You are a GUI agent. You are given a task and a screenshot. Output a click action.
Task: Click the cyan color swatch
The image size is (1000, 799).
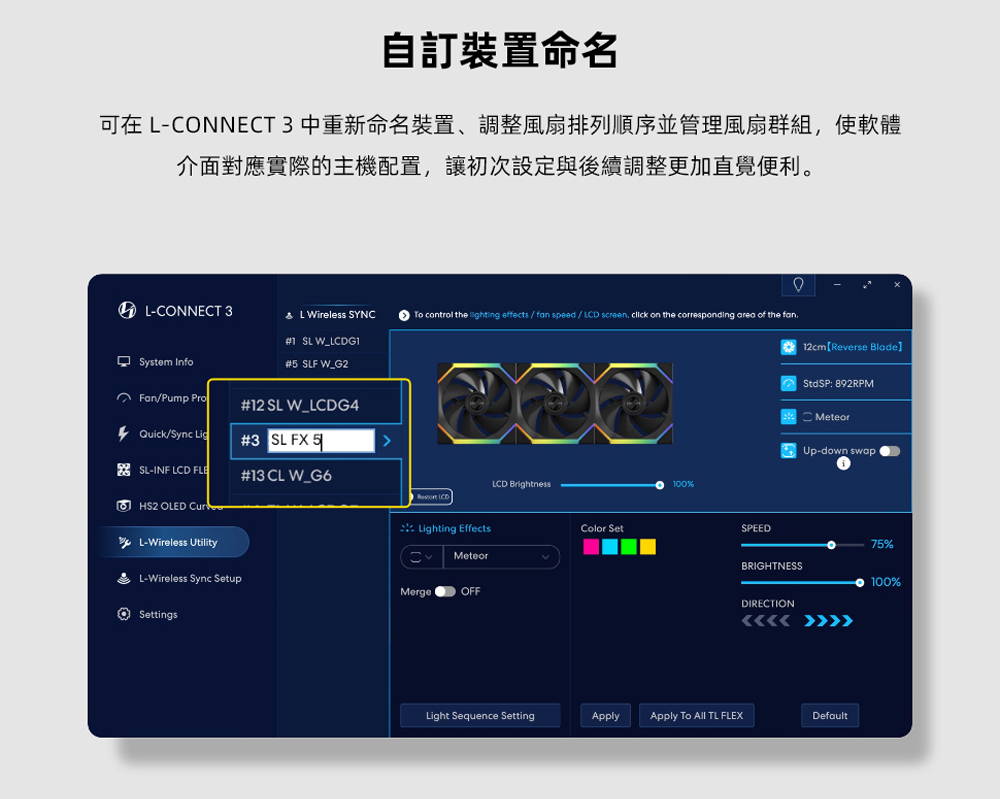point(610,547)
